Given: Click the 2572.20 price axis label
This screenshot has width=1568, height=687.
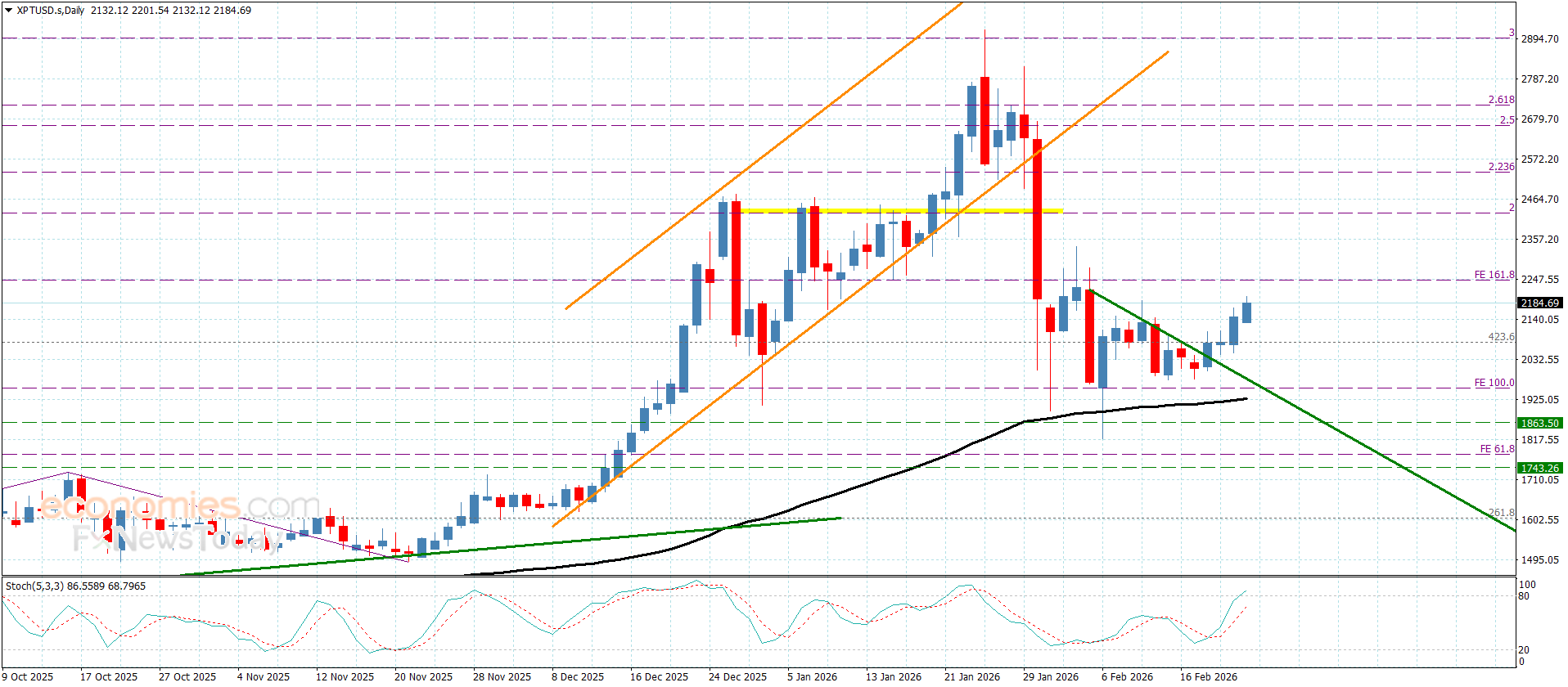Looking at the screenshot, I should pos(1539,159).
